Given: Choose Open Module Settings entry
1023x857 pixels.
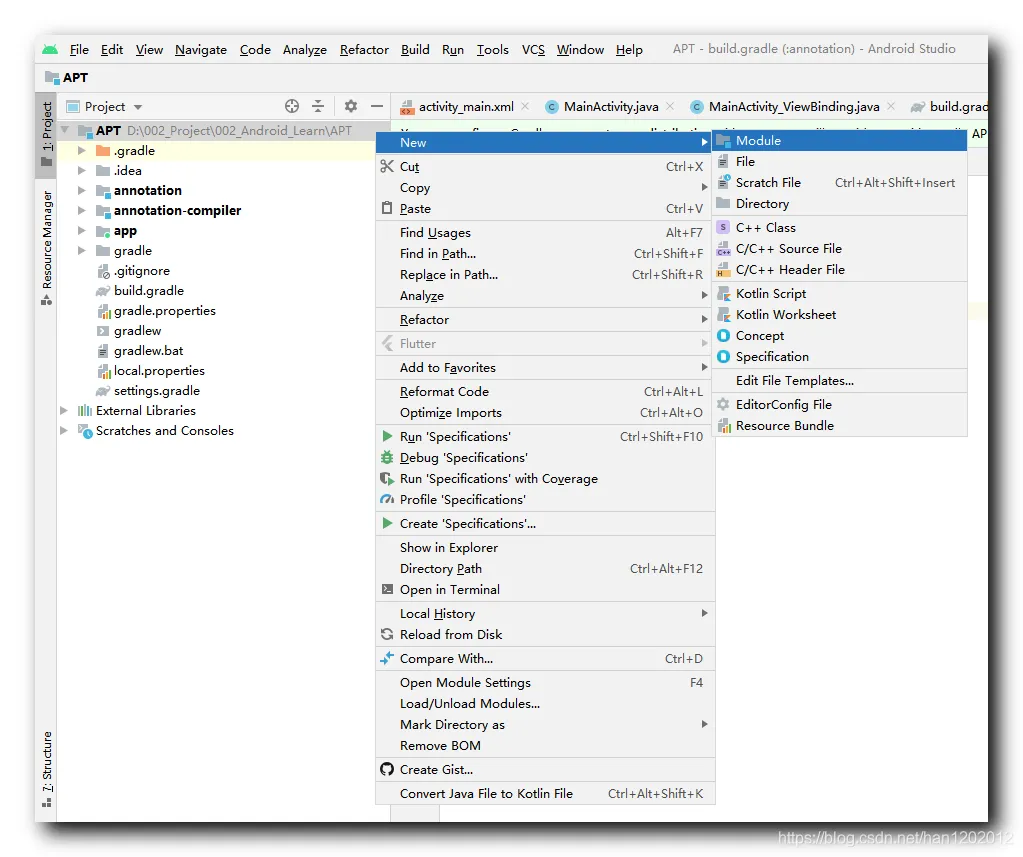Looking at the screenshot, I should [545, 682].
